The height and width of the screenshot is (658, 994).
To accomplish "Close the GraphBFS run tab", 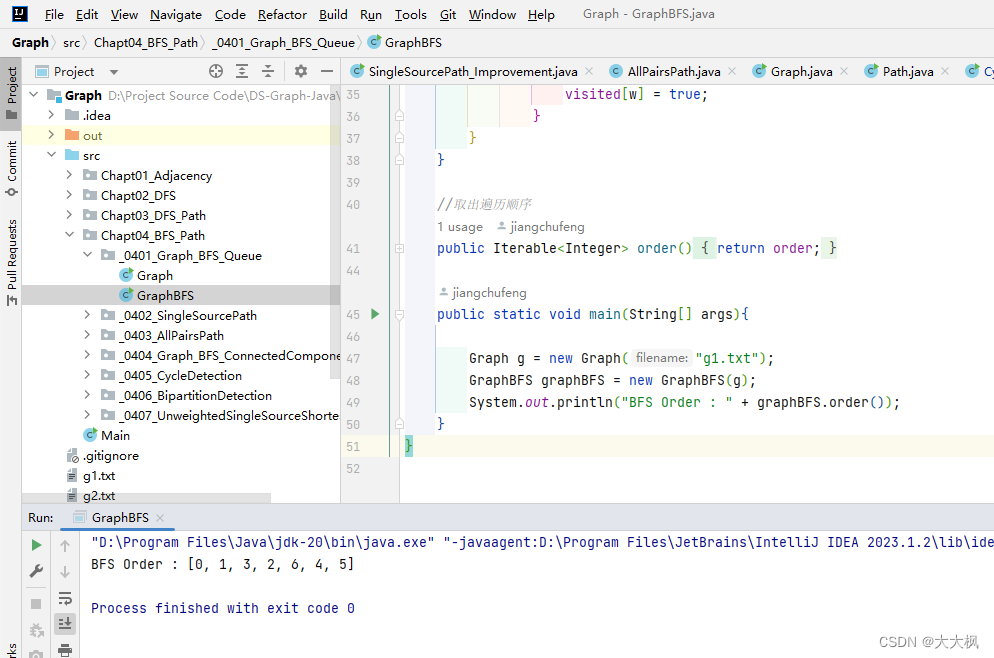I will pyautogui.click(x=160, y=517).
